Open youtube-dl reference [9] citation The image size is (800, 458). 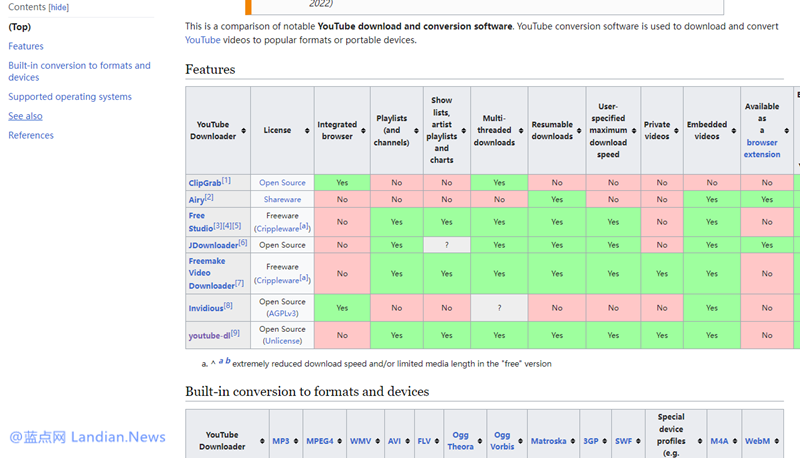[x=235, y=333]
